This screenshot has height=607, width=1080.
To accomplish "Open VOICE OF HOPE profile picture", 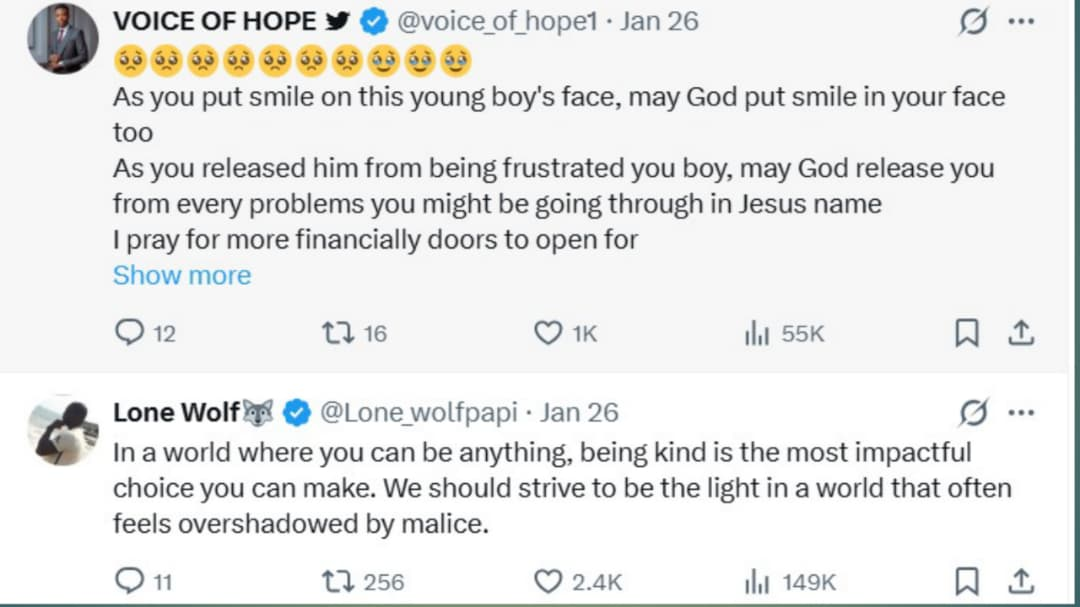I will pyautogui.click(x=62, y=38).
